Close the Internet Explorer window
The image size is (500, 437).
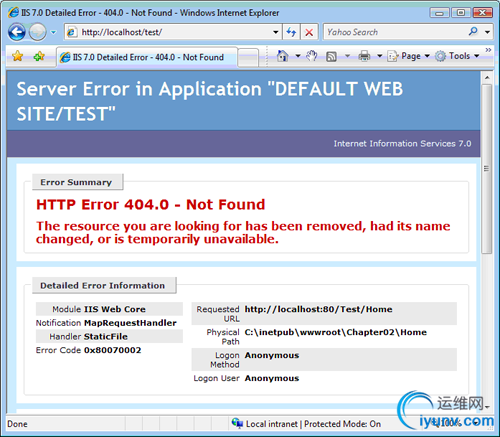[x=482, y=13]
